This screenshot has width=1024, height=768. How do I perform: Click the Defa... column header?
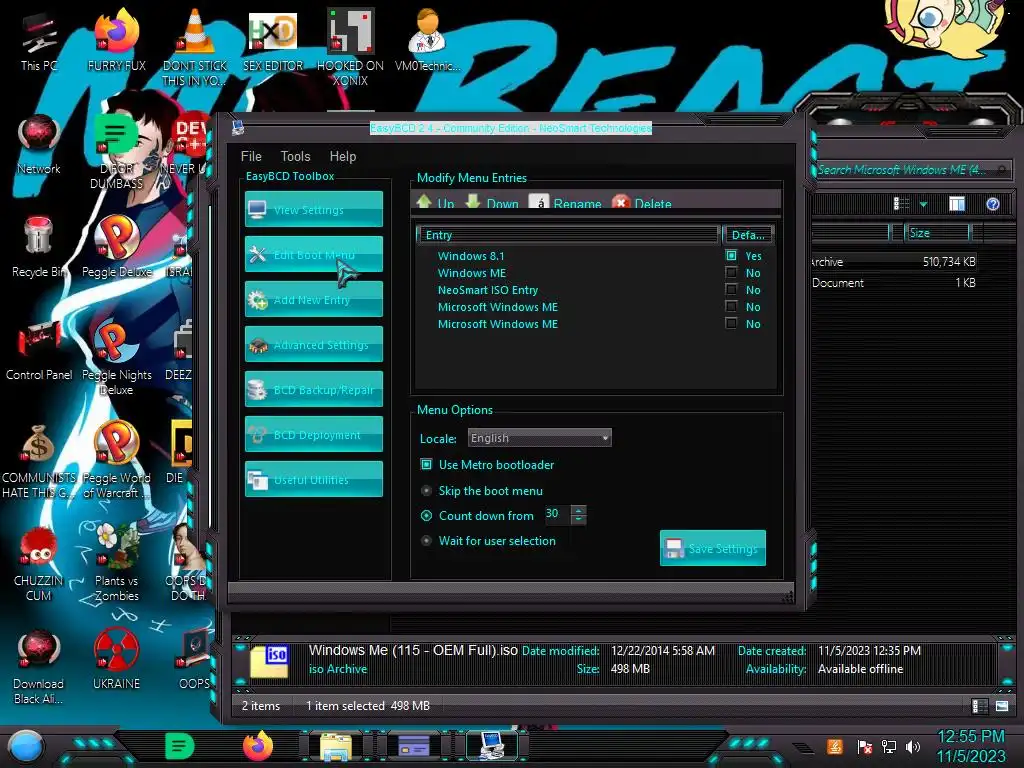[748, 234]
